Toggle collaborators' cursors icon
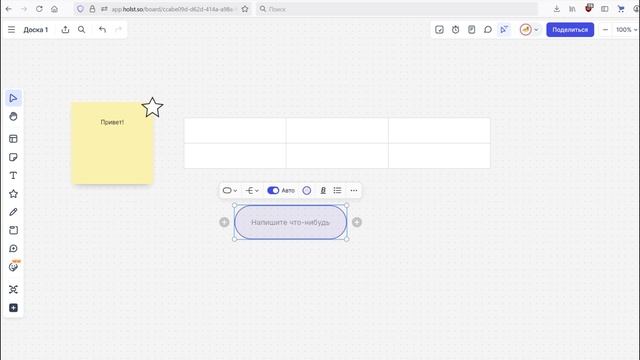Viewport: 640px width, 360px height. tap(504, 29)
